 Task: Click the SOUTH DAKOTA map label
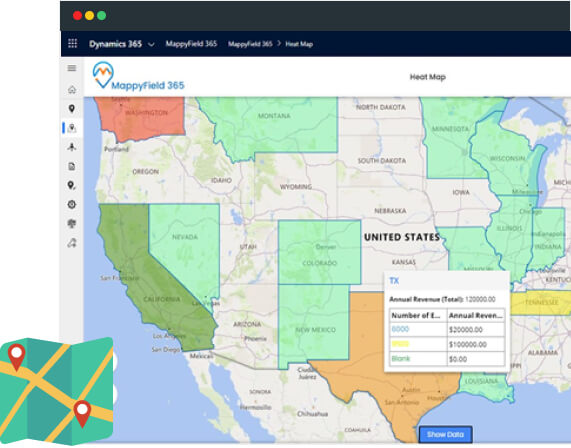[x=382, y=161]
